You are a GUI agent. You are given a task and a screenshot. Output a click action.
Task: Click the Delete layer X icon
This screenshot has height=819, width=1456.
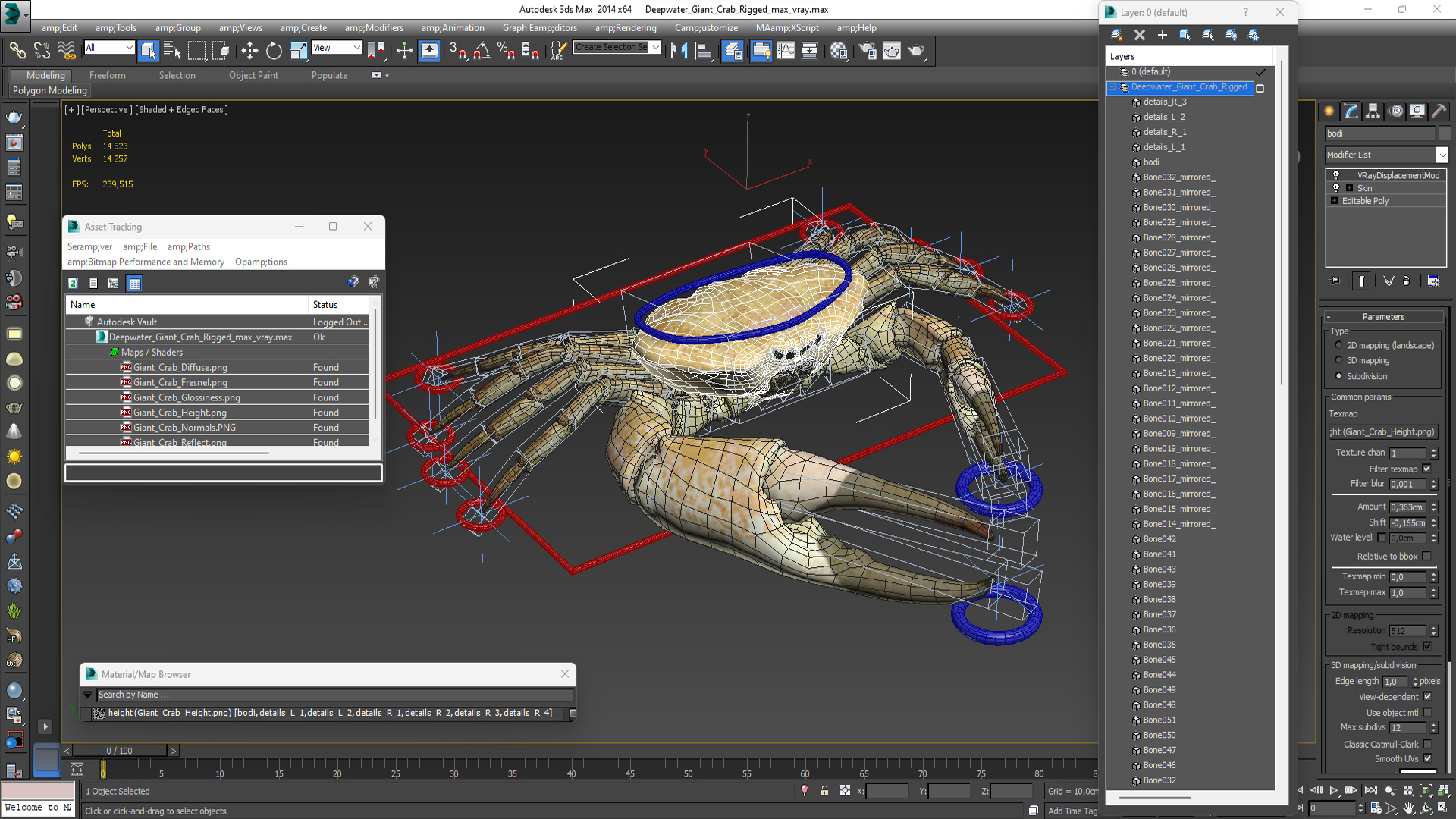(1139, 35)
